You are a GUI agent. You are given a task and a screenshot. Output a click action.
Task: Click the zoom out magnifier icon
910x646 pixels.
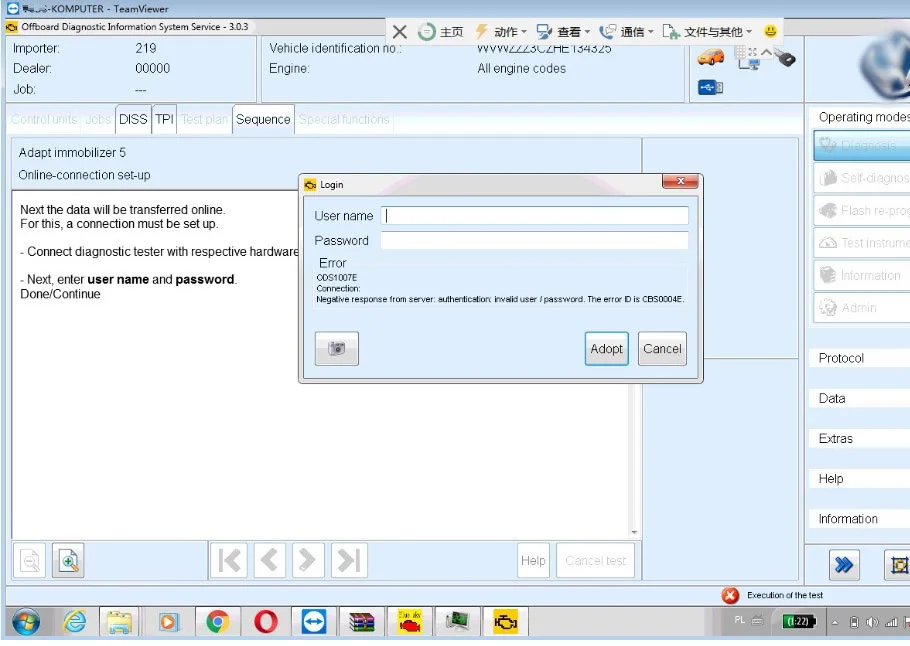(x=30, y=561)
